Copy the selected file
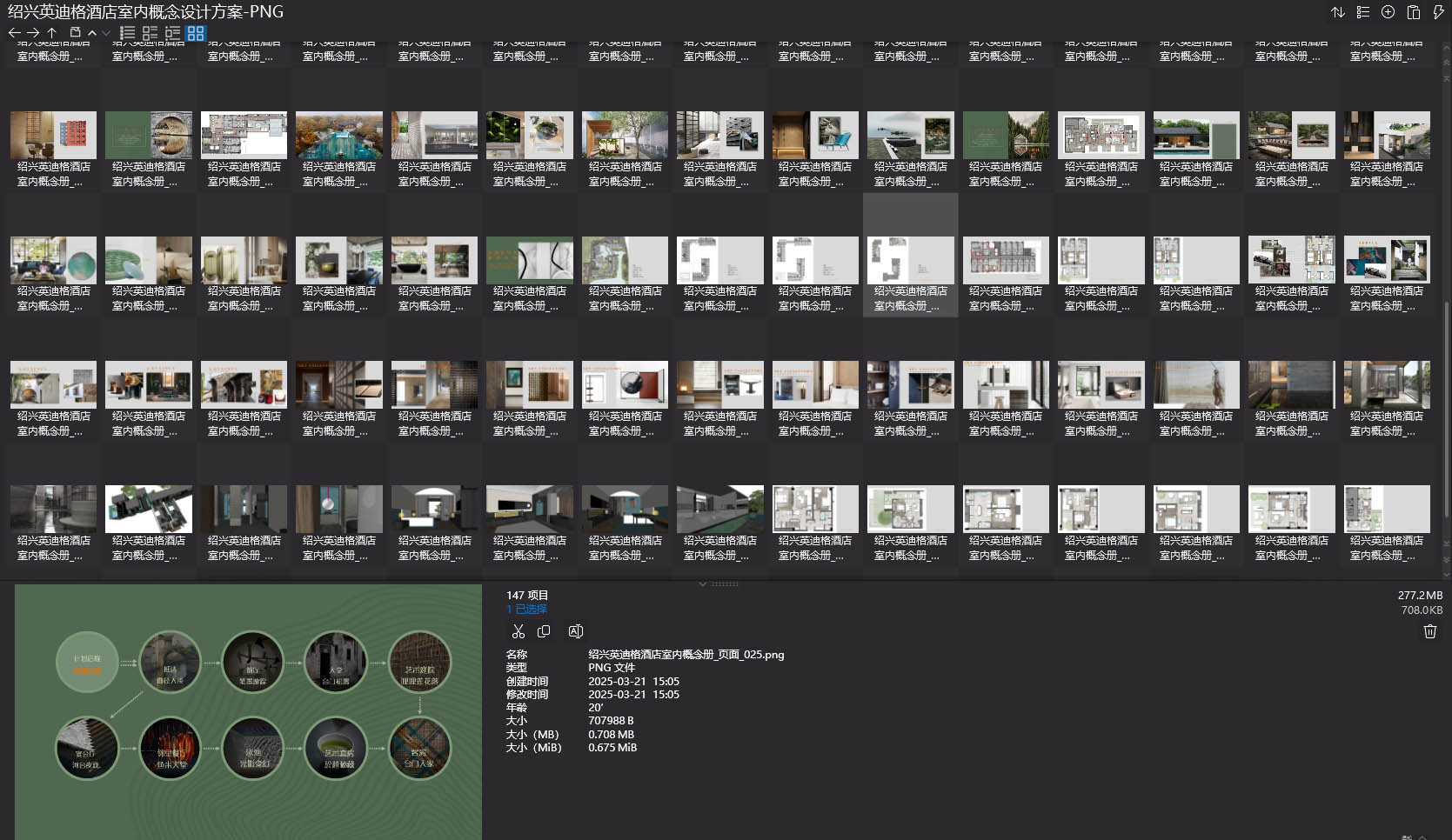This screenshot has width=1452, height=840. [544, 631]
